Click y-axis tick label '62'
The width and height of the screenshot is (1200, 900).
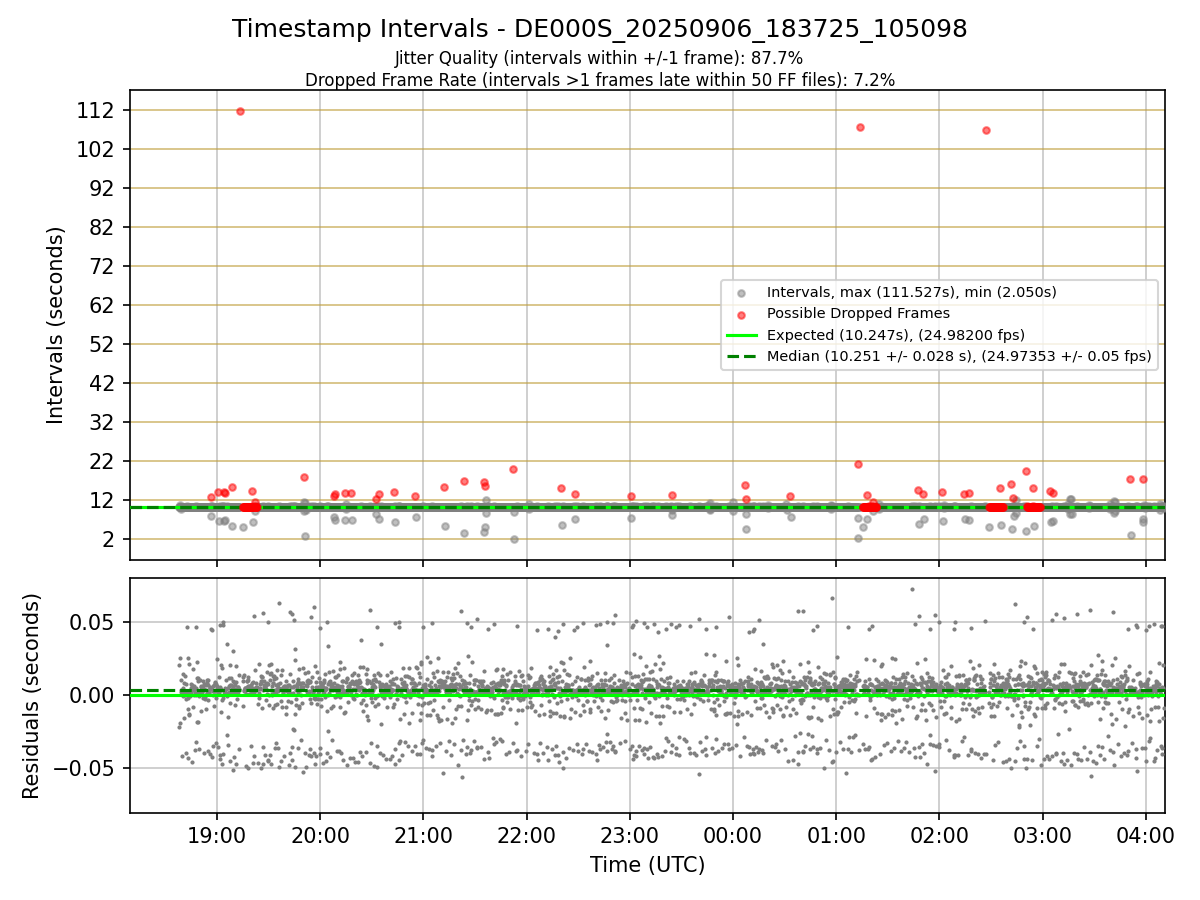coord(102,305)
